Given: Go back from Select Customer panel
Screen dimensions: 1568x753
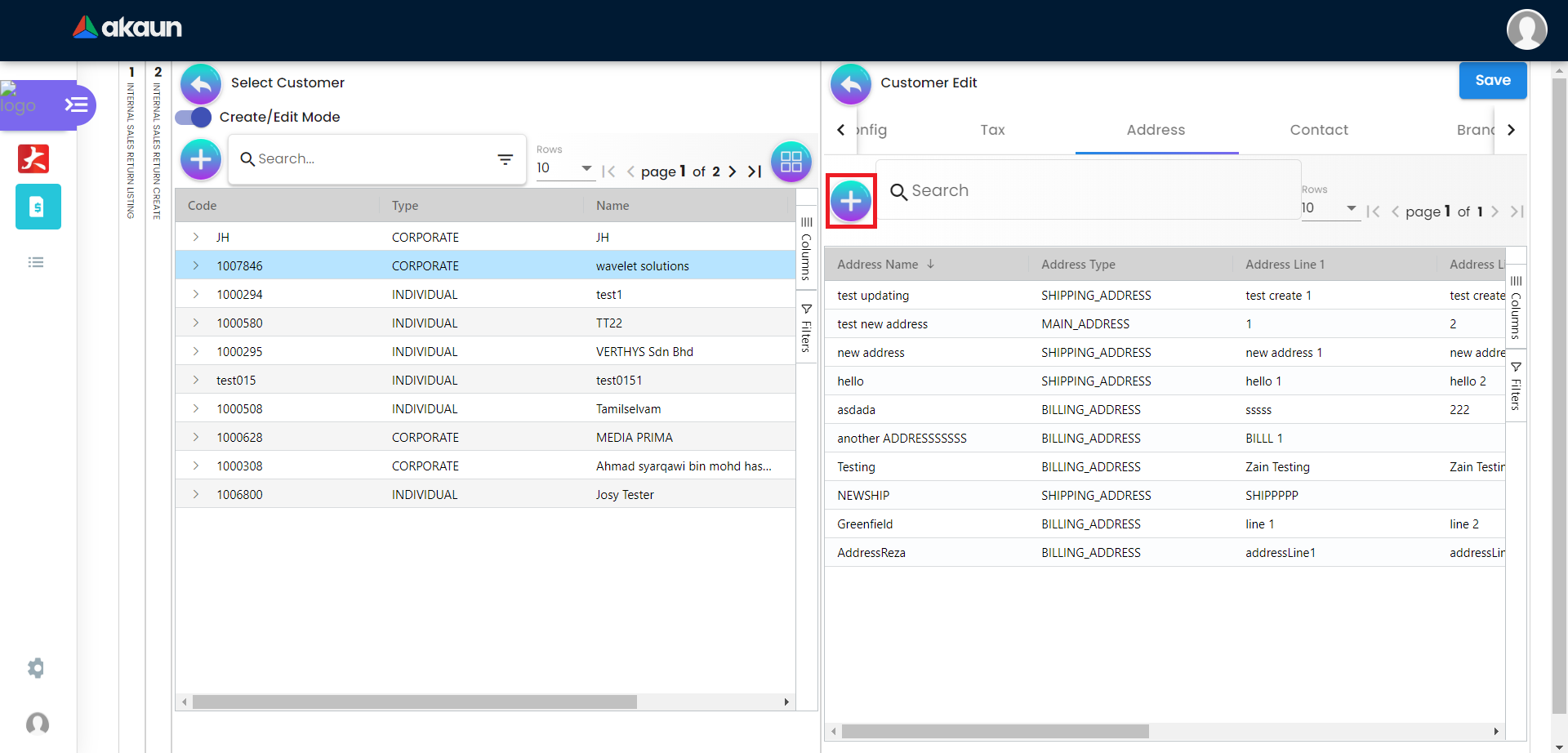Looking at the screenshot, I should pyautogui.click(x=201, y=83).
